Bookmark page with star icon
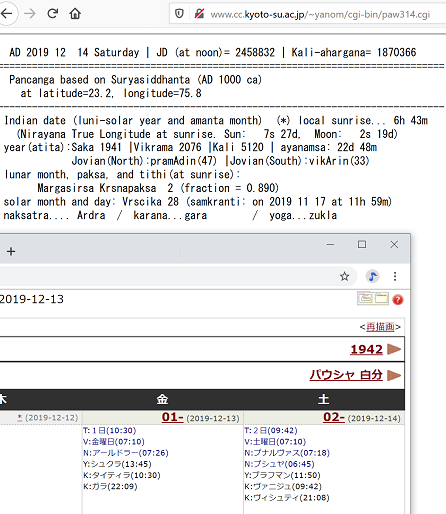The height and width of the screenshot is (514, 446). pos(344,276)
